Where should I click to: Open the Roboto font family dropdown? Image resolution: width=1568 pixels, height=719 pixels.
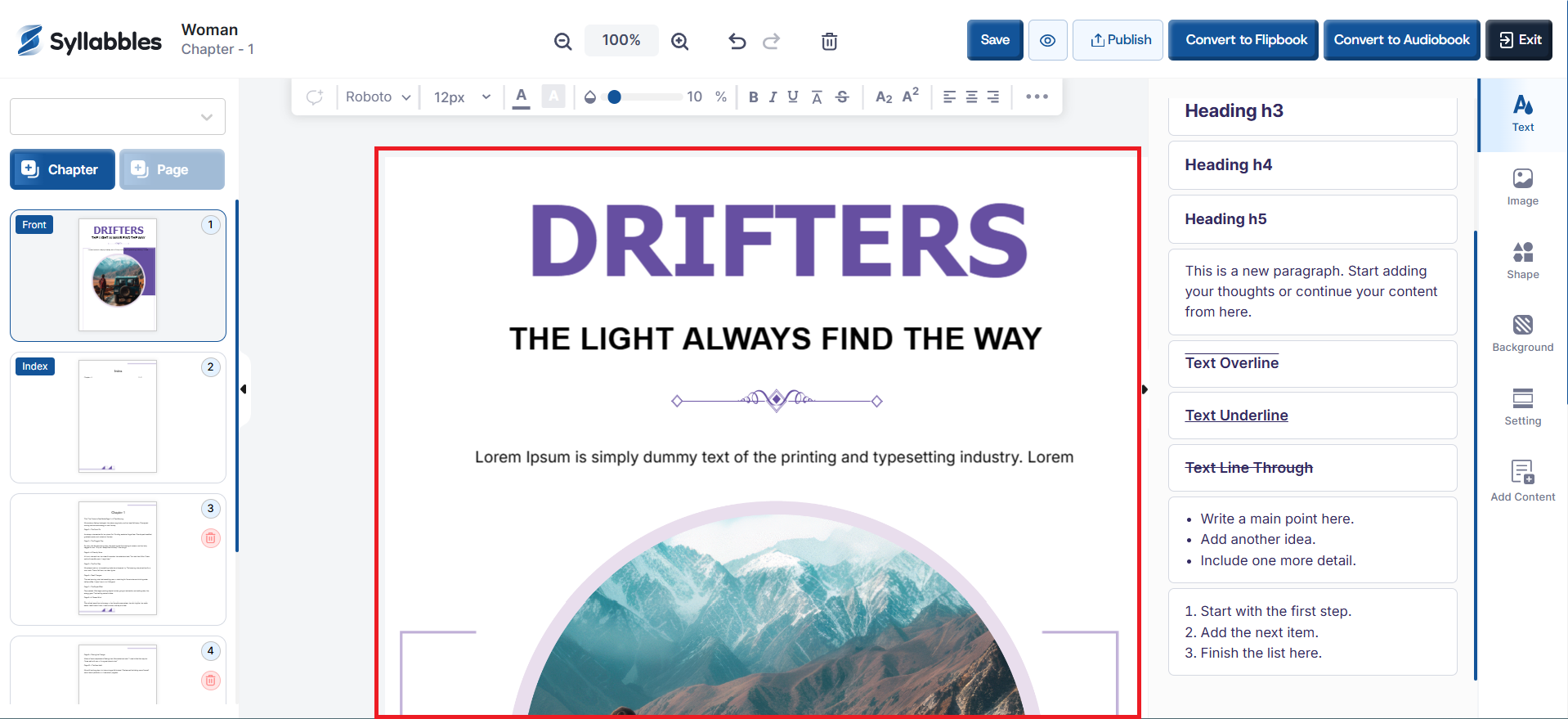[x=378, y=97]
